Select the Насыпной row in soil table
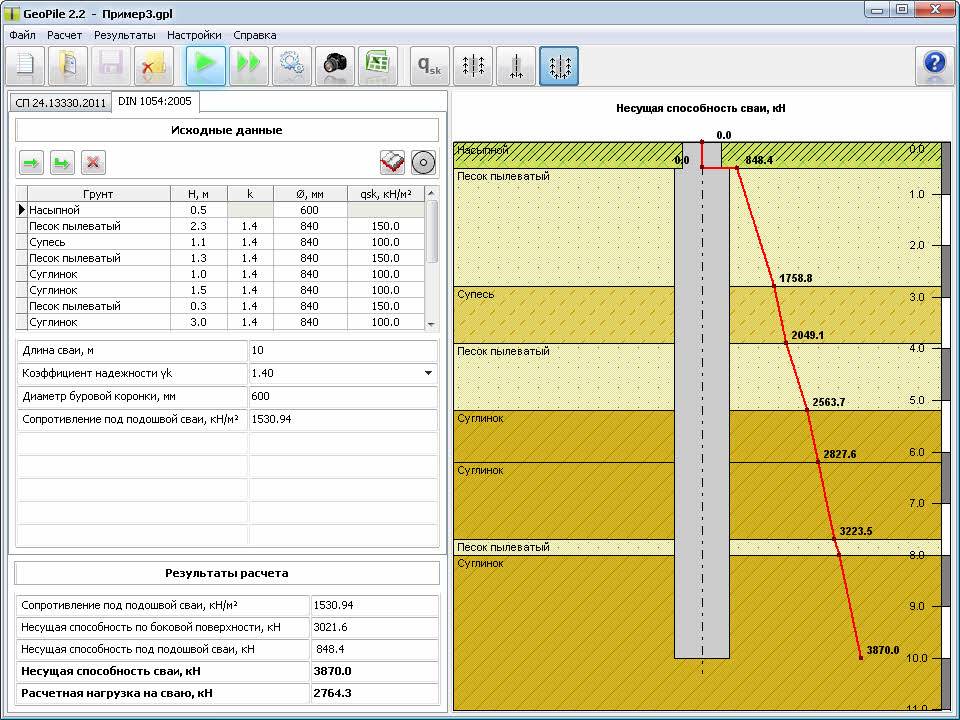 tap(220, 210)
